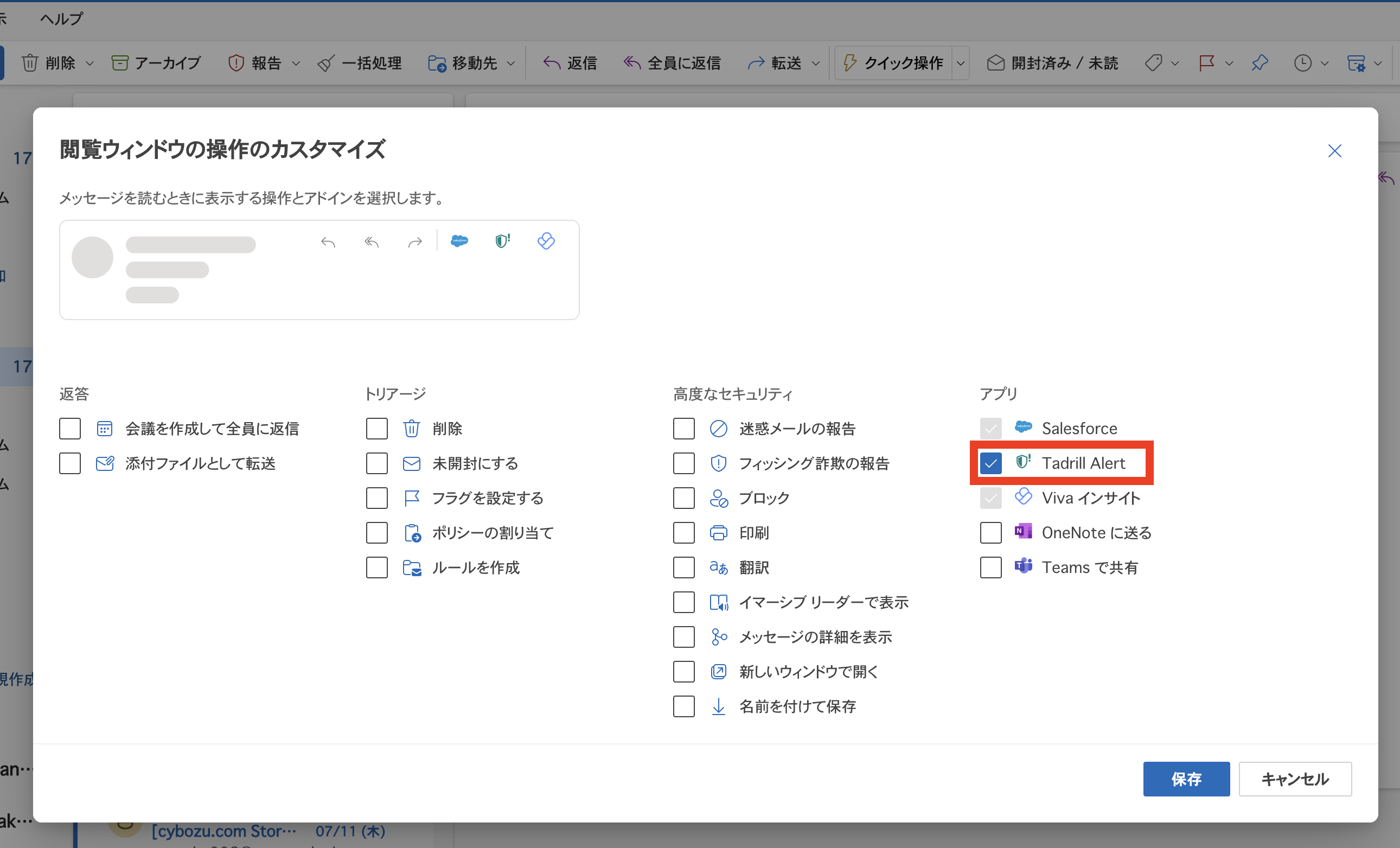Check the 削除 triage checkbox

pos(376,429)
